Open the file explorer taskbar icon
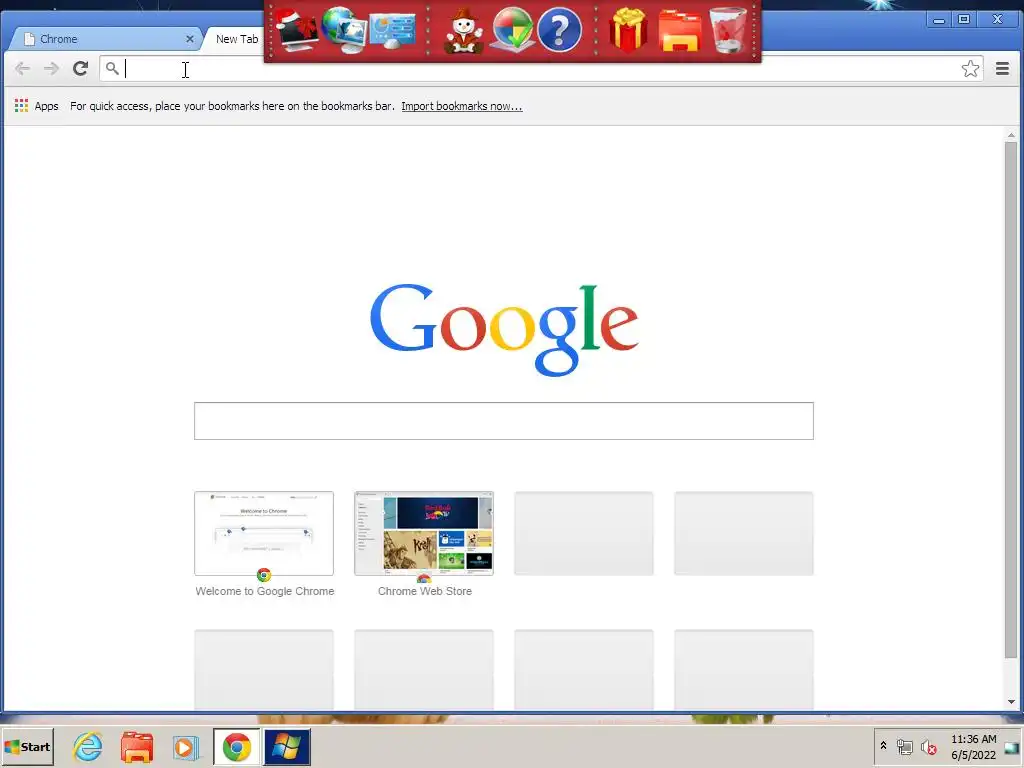 [137, 746]
